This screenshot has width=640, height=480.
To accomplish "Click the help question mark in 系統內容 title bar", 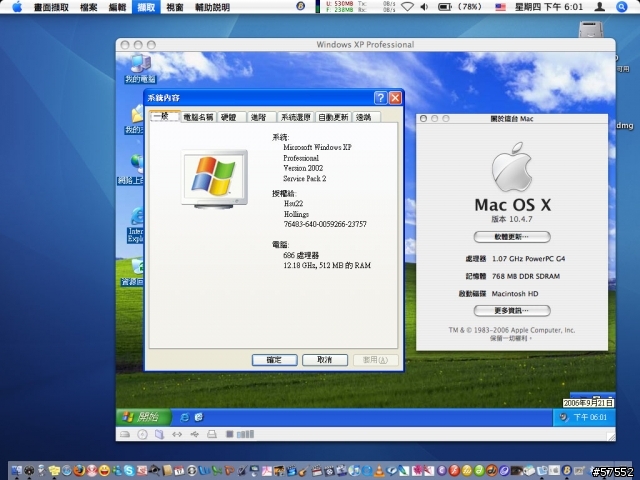I will coord(380,98).
